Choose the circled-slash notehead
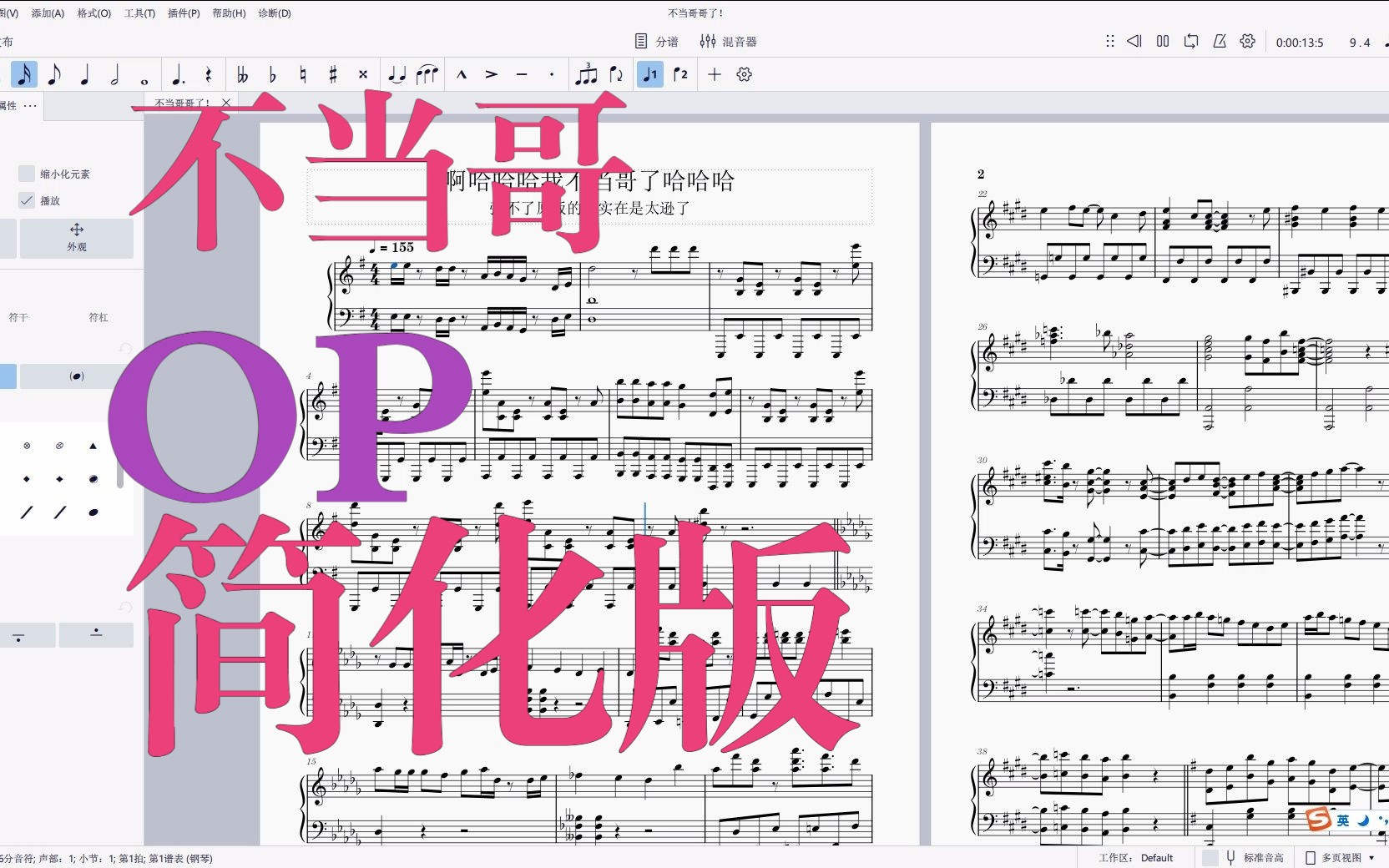The image size is (1389, 868). (x=59, y=446)
